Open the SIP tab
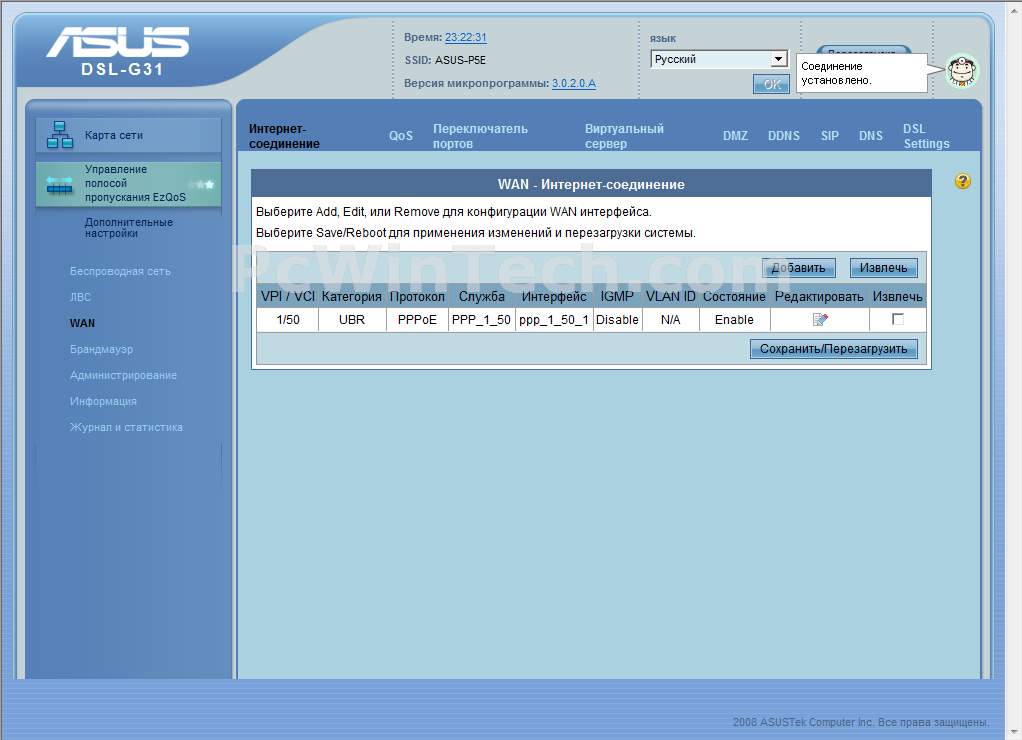 [830, 136]
